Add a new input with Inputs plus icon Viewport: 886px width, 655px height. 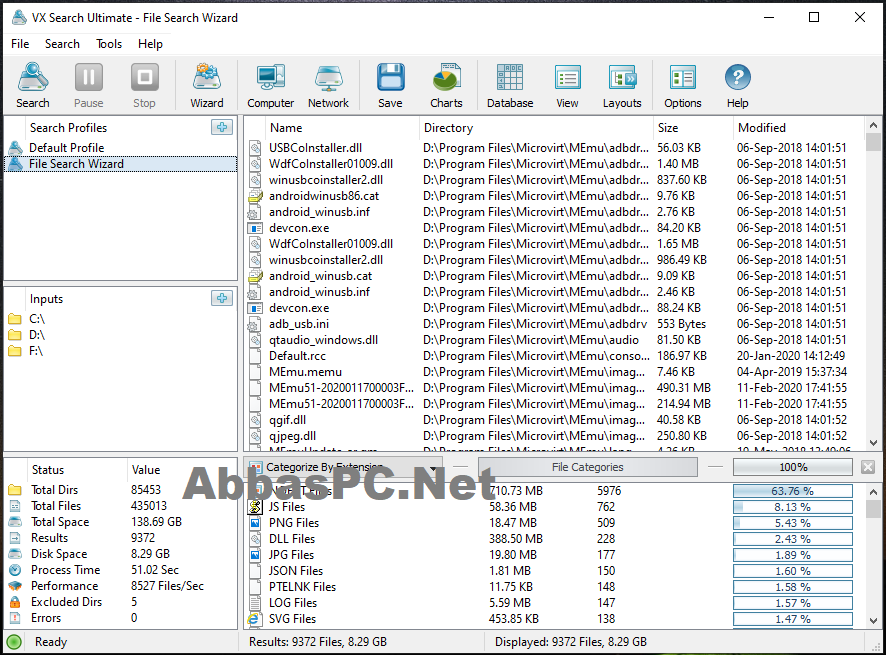coord(222,298)
